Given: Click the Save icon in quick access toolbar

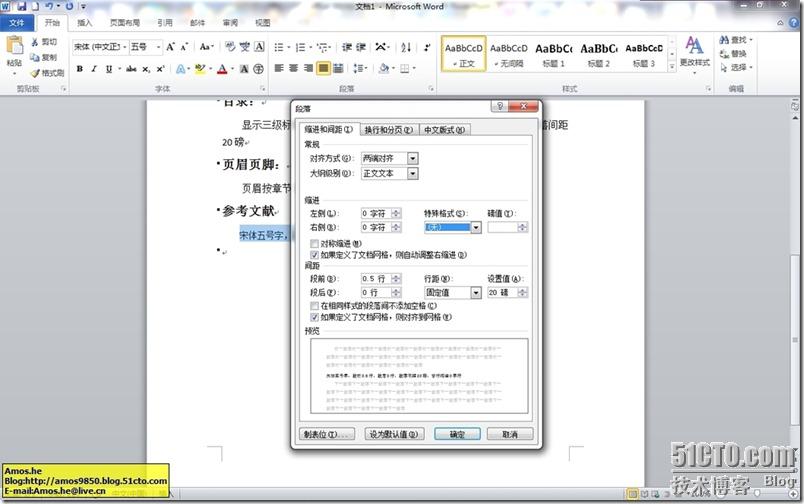Looking at the screenshot, I should coord(22,6).
